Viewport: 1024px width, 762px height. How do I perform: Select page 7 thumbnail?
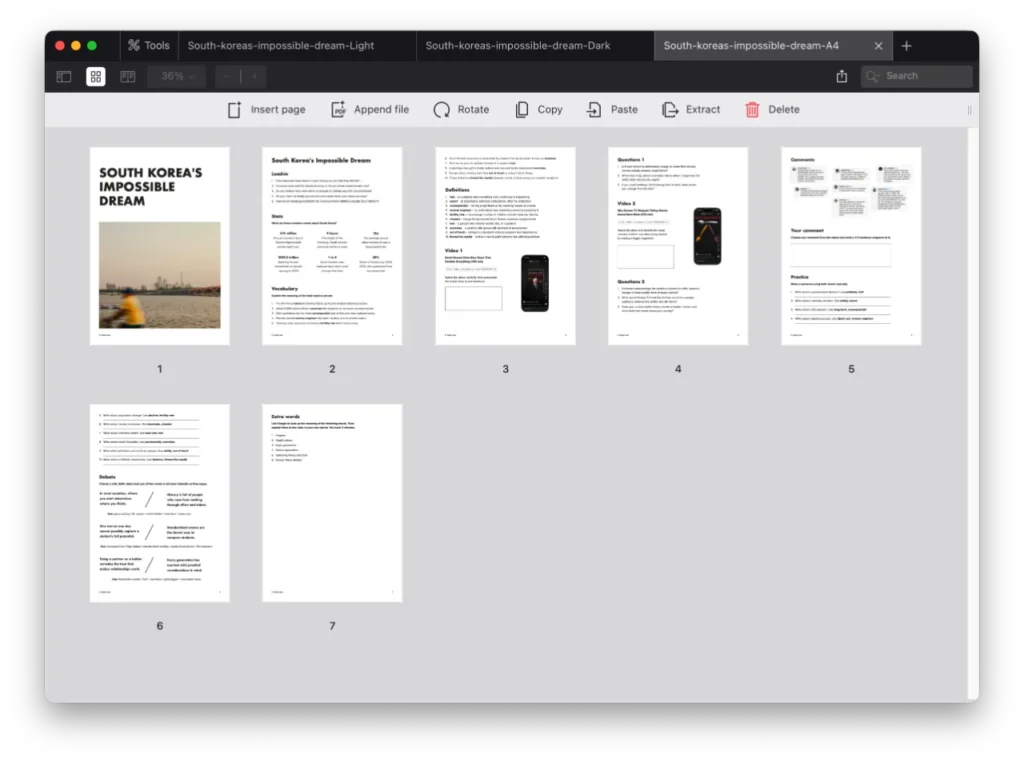tap(332, 503)
